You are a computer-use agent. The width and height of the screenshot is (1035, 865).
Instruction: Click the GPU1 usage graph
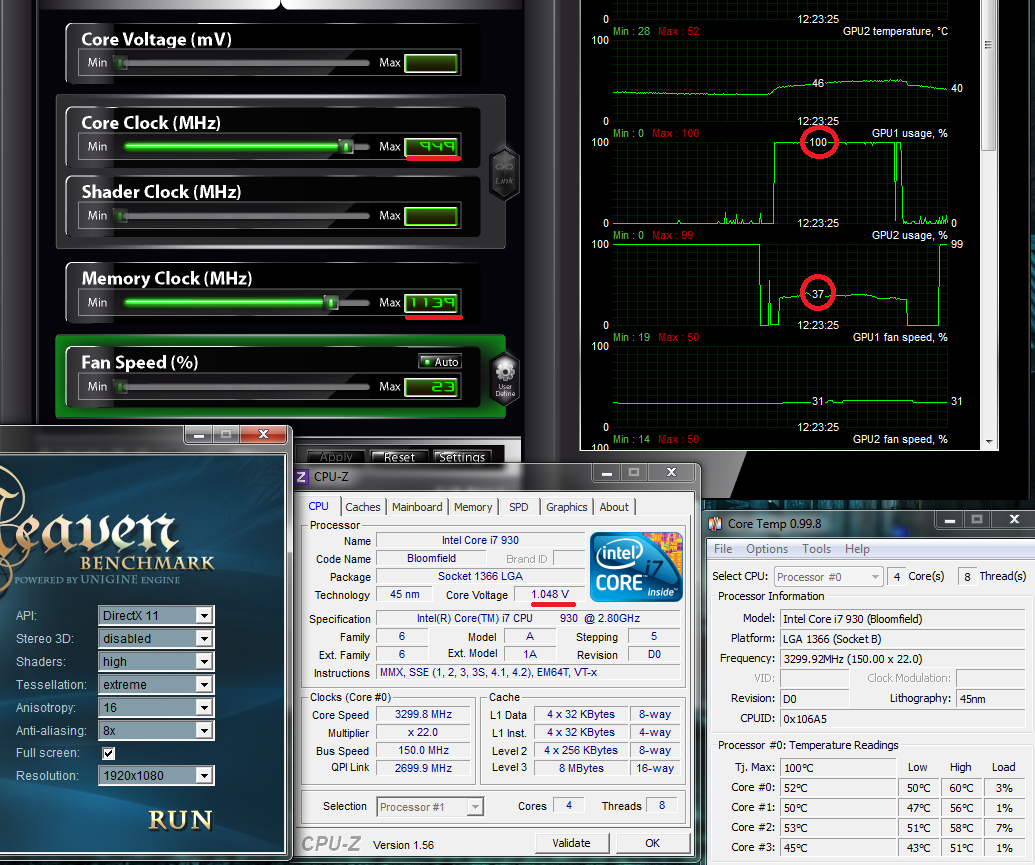(780, 182)
